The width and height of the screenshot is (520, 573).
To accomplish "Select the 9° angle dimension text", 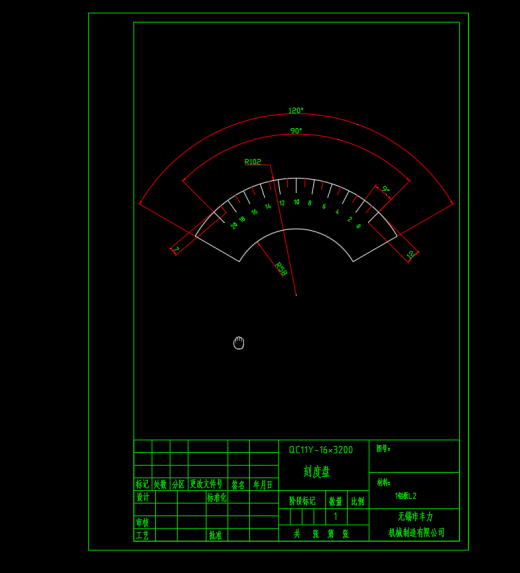I will click(x=386, y=189).
